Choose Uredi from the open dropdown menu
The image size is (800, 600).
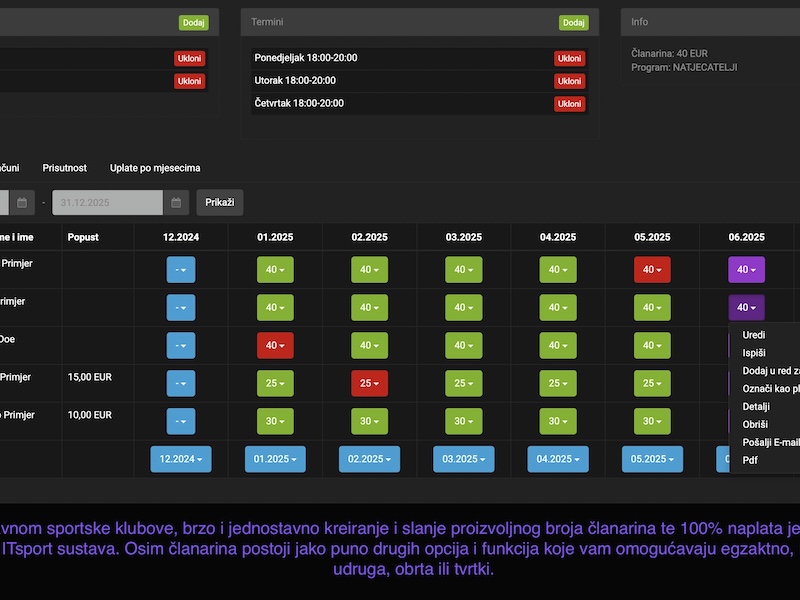(755, 335)
